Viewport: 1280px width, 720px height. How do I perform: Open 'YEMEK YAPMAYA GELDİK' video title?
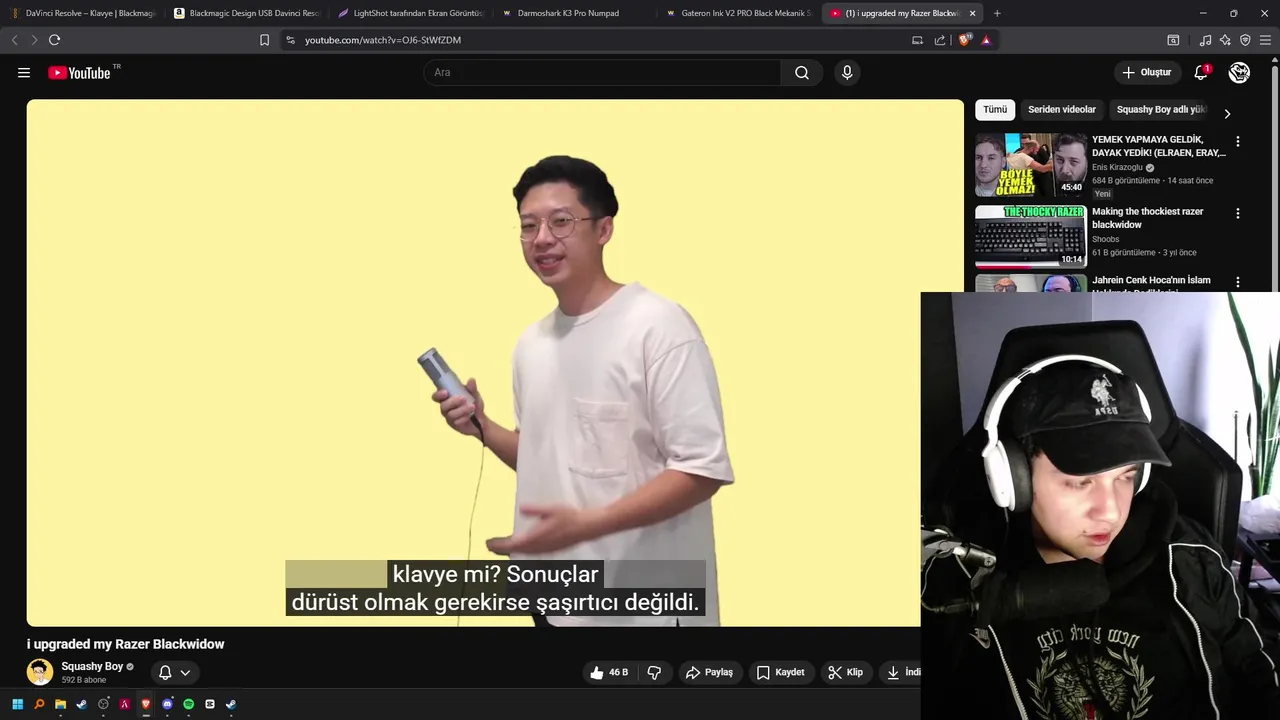click(1158, 146)
